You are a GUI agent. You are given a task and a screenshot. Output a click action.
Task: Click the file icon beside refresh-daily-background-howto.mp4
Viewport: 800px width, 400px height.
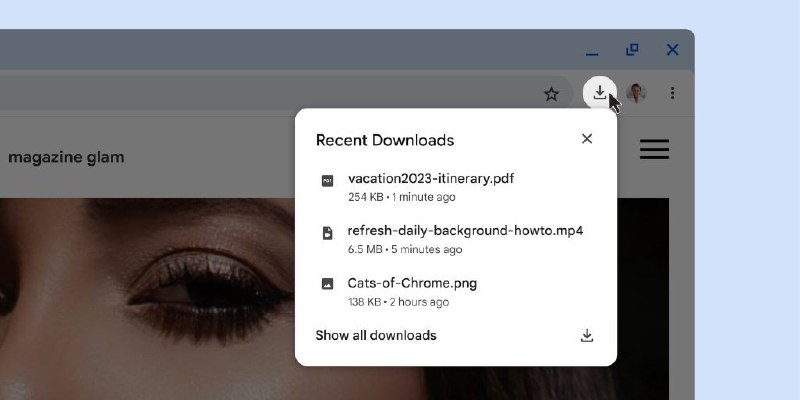[x=327, y=233]
